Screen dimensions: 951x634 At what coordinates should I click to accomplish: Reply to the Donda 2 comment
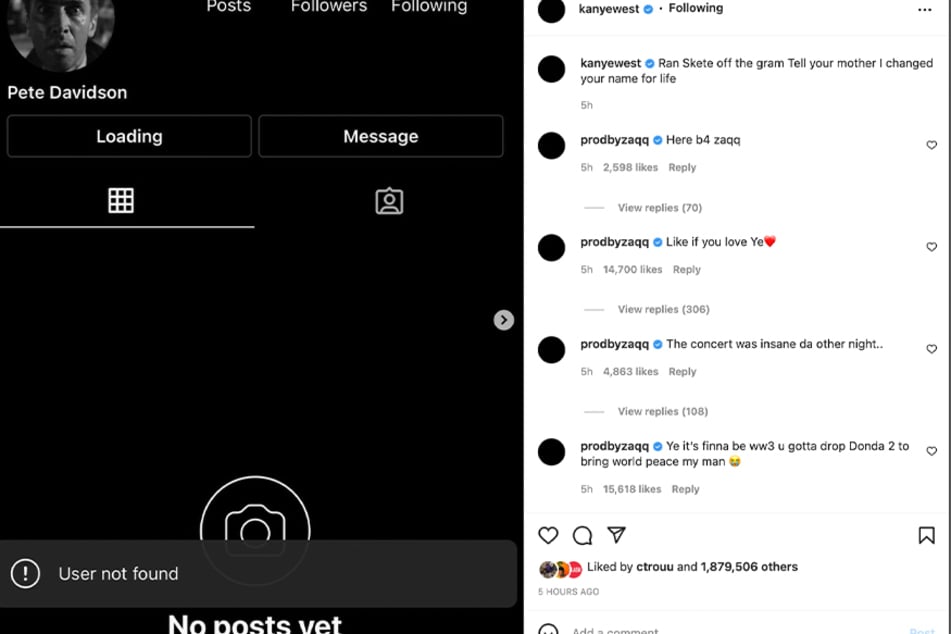coord(685,489)
